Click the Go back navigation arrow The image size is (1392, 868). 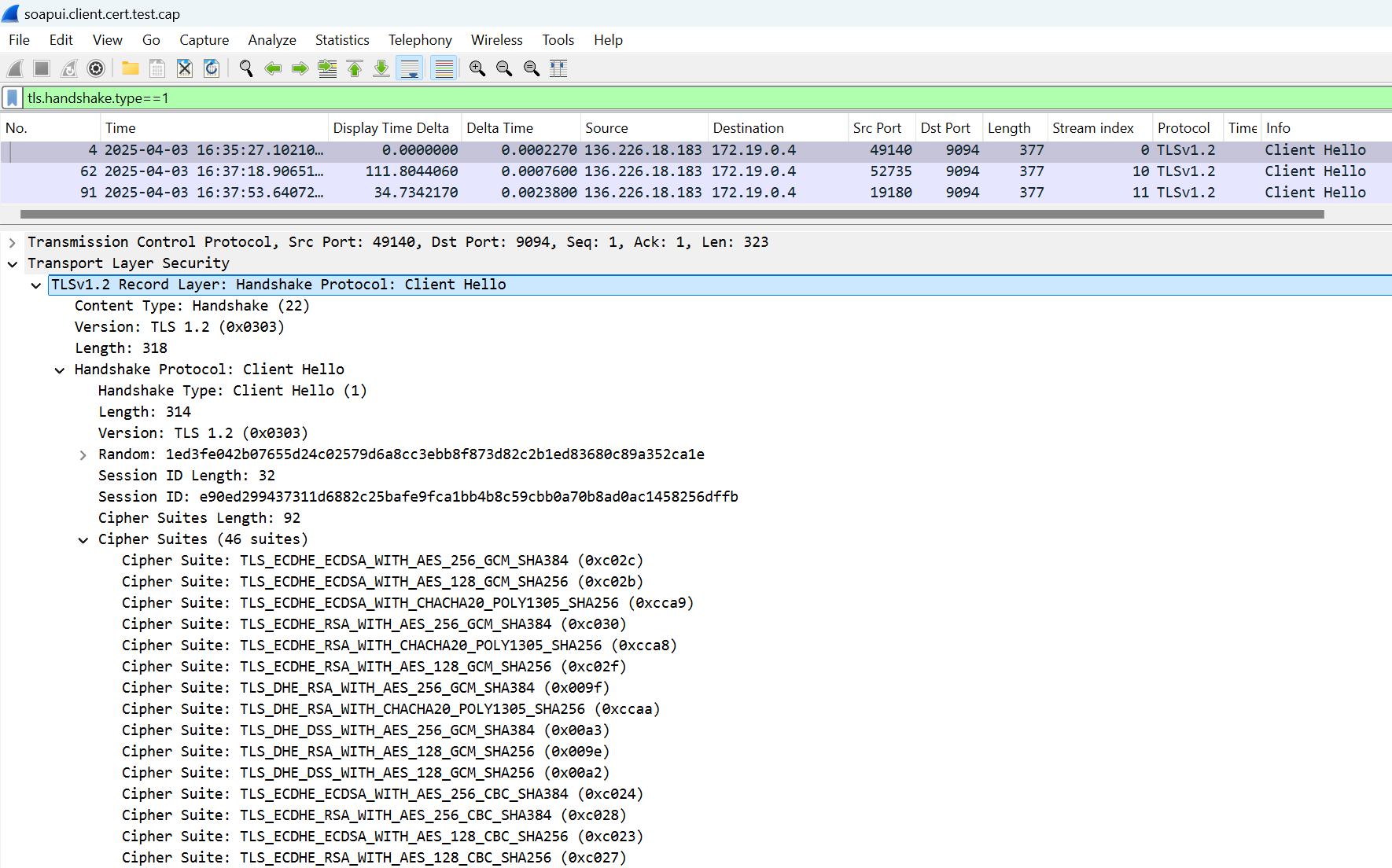(x=273, y=68)
